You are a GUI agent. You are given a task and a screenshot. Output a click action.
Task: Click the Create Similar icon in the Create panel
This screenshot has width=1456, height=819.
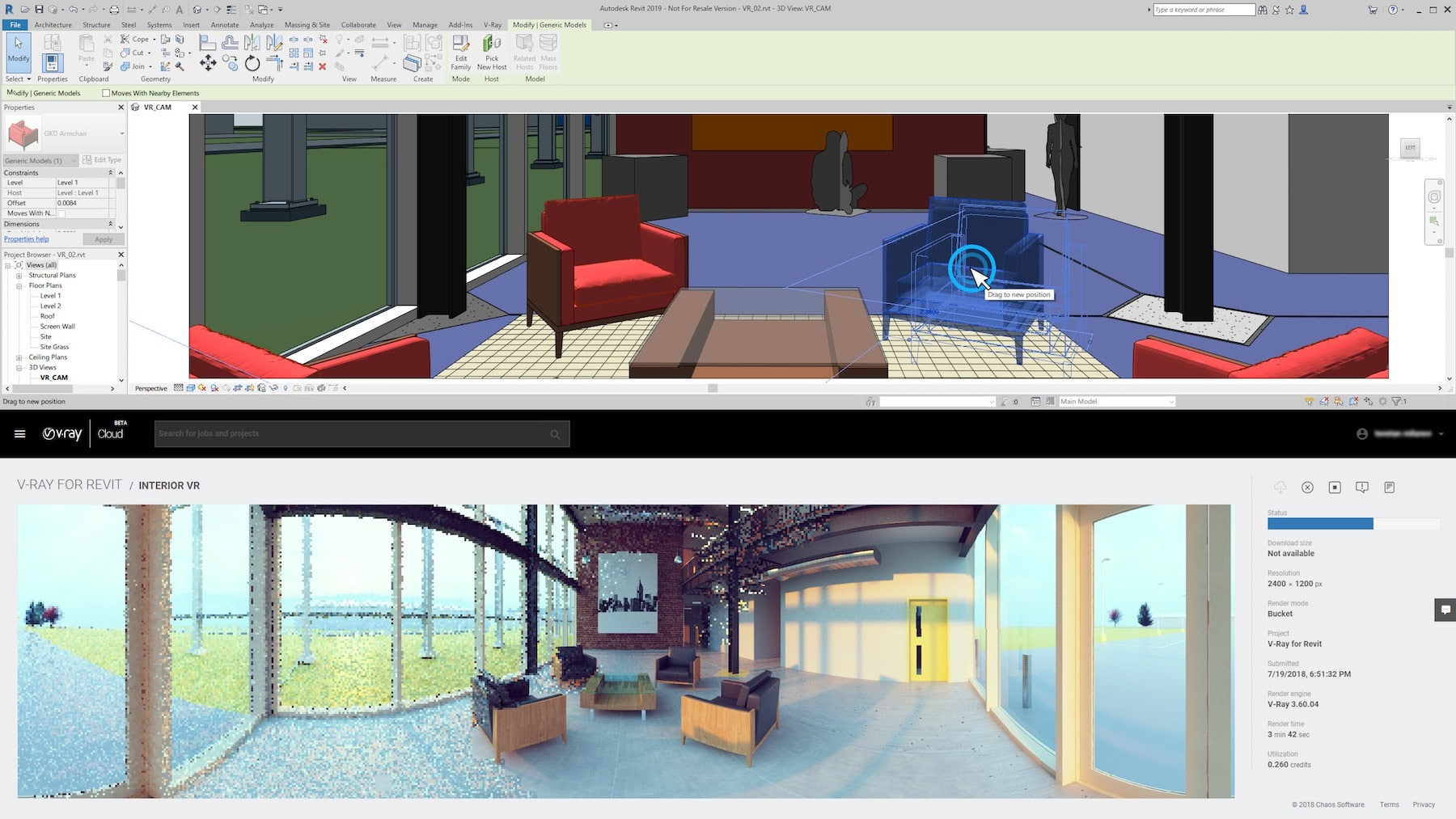tap(412, 62)
